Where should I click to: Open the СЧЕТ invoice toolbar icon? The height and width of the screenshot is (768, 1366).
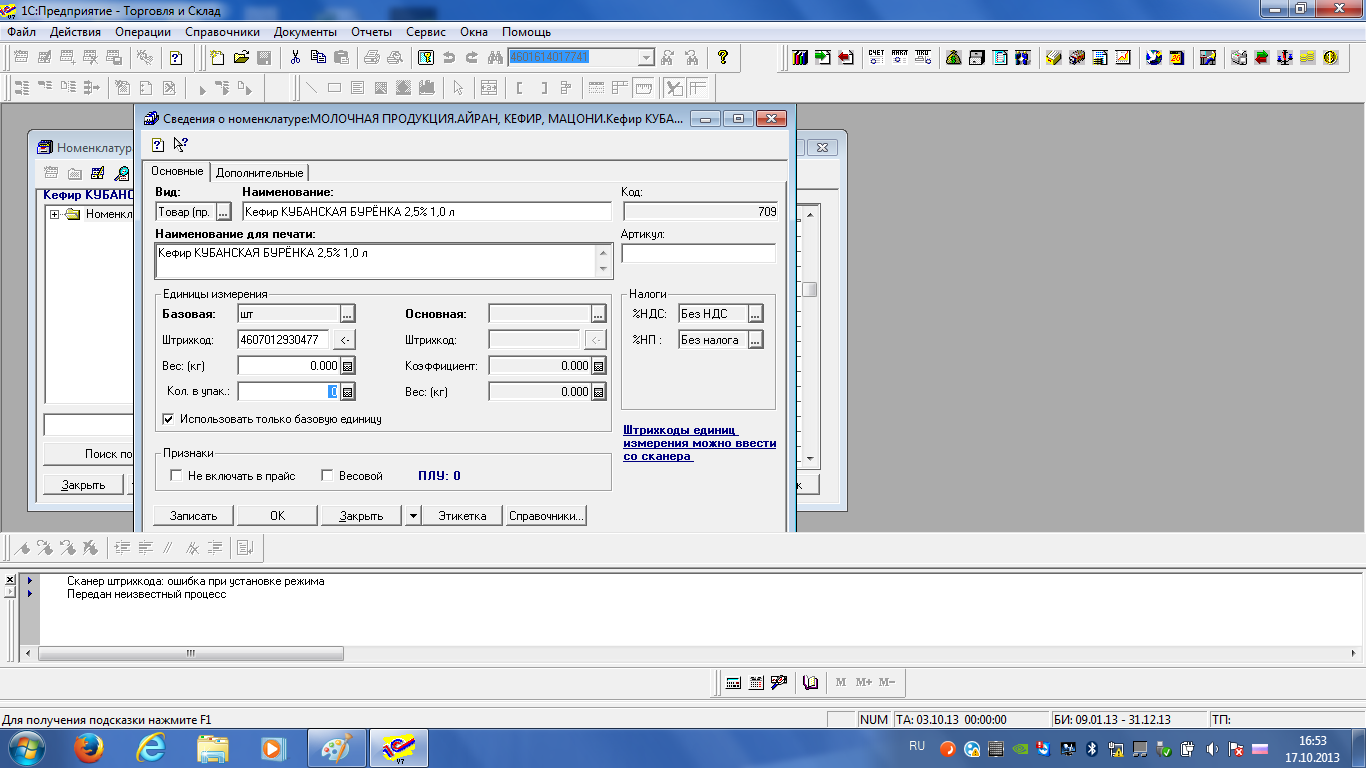pyautogui.click(x=876, y=58)
